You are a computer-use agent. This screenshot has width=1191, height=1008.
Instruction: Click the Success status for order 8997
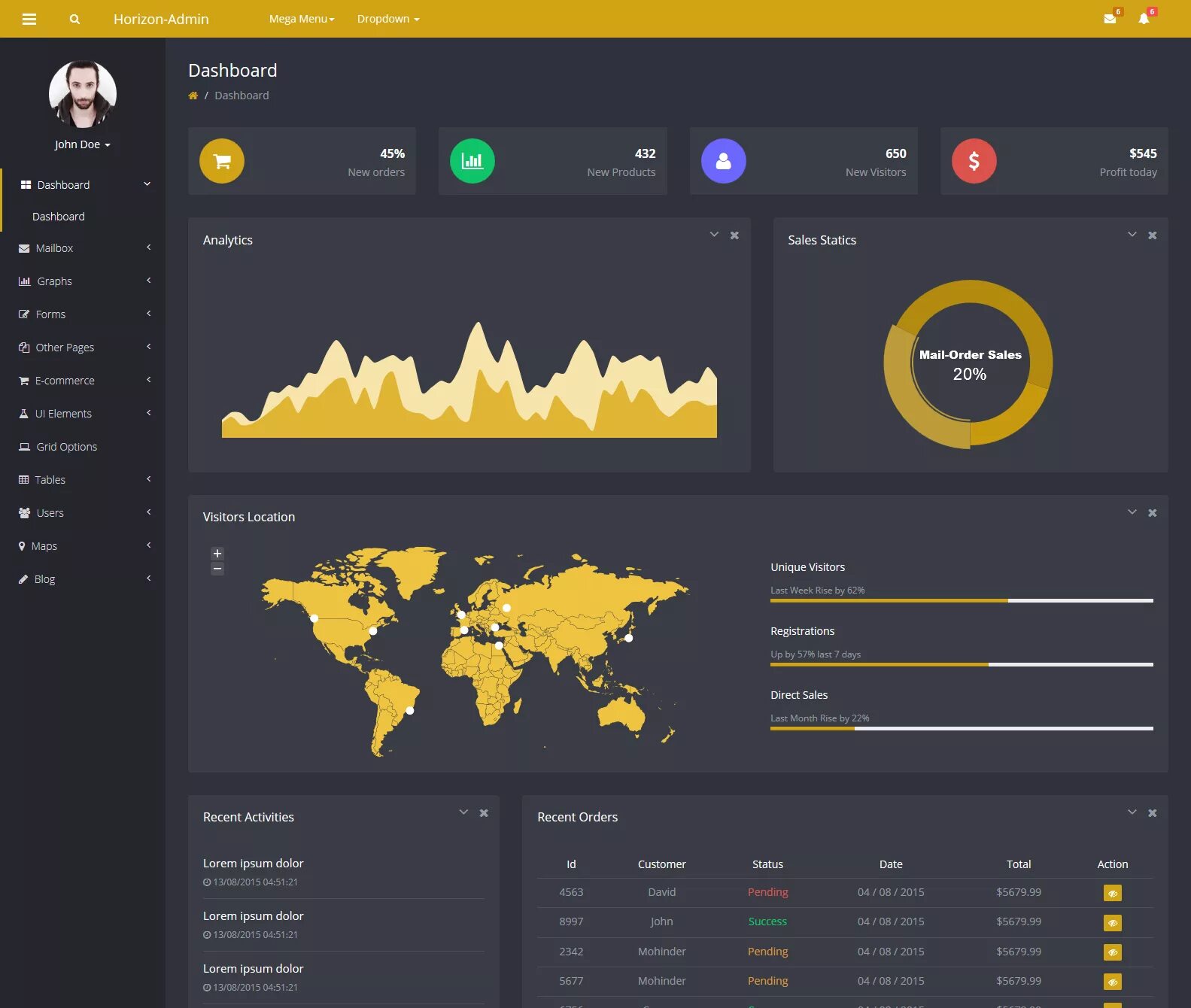coord(767,921)
